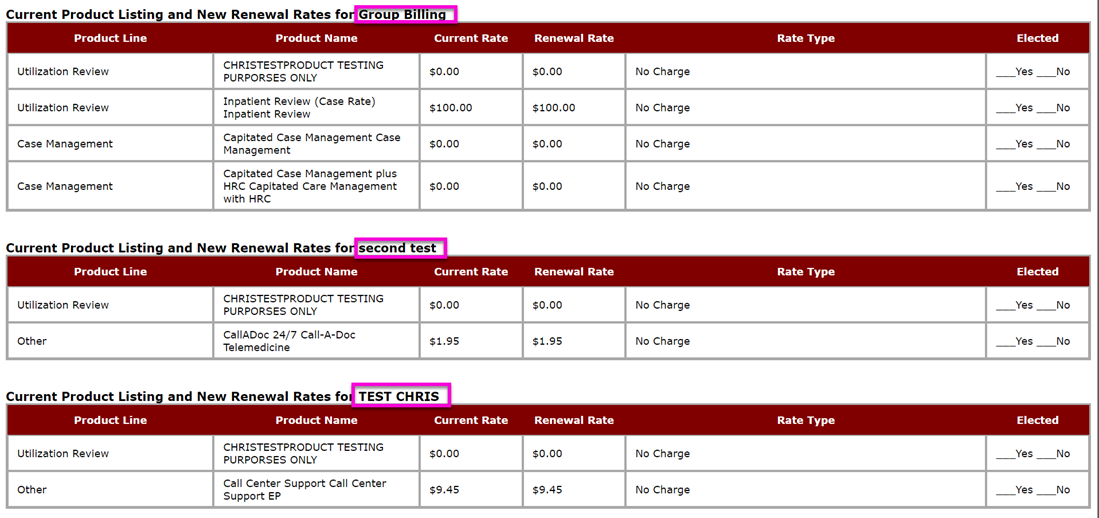
Task: Click the $100.00 renewal rate cell
Action: [554, 108]
